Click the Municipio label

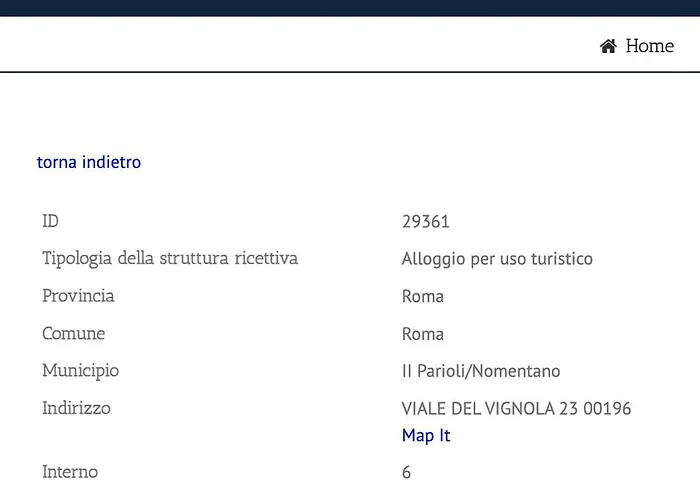pyautogui.click(x=80, y=371)
